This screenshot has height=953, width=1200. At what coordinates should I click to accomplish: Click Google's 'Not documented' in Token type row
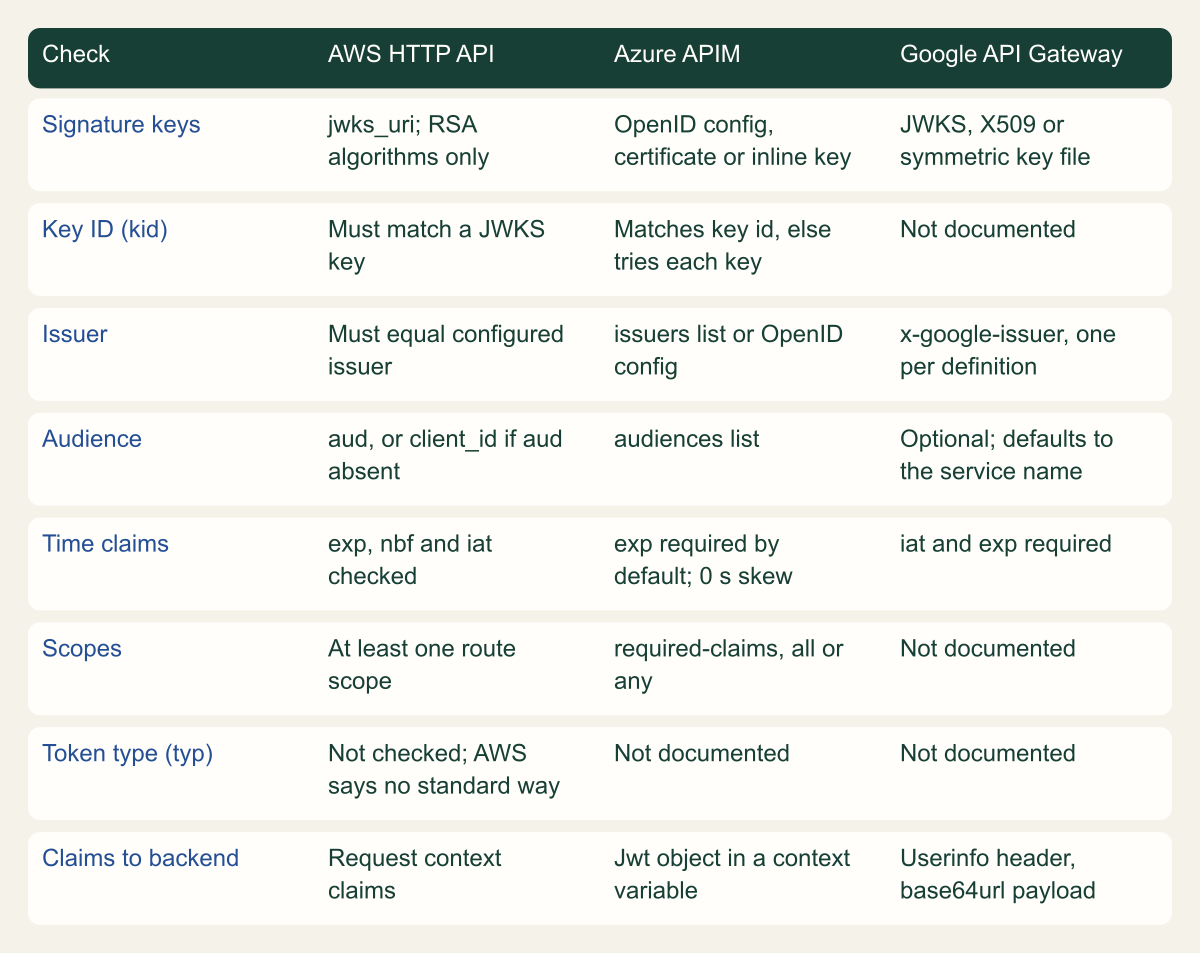click(x=987, y=753)
